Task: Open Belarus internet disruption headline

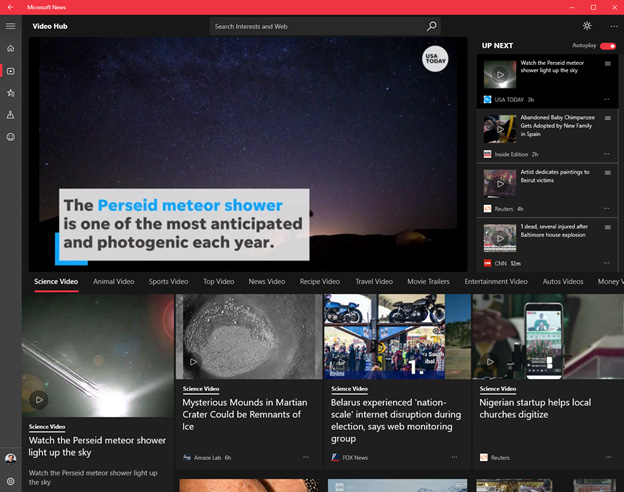Action: [396, 420]
